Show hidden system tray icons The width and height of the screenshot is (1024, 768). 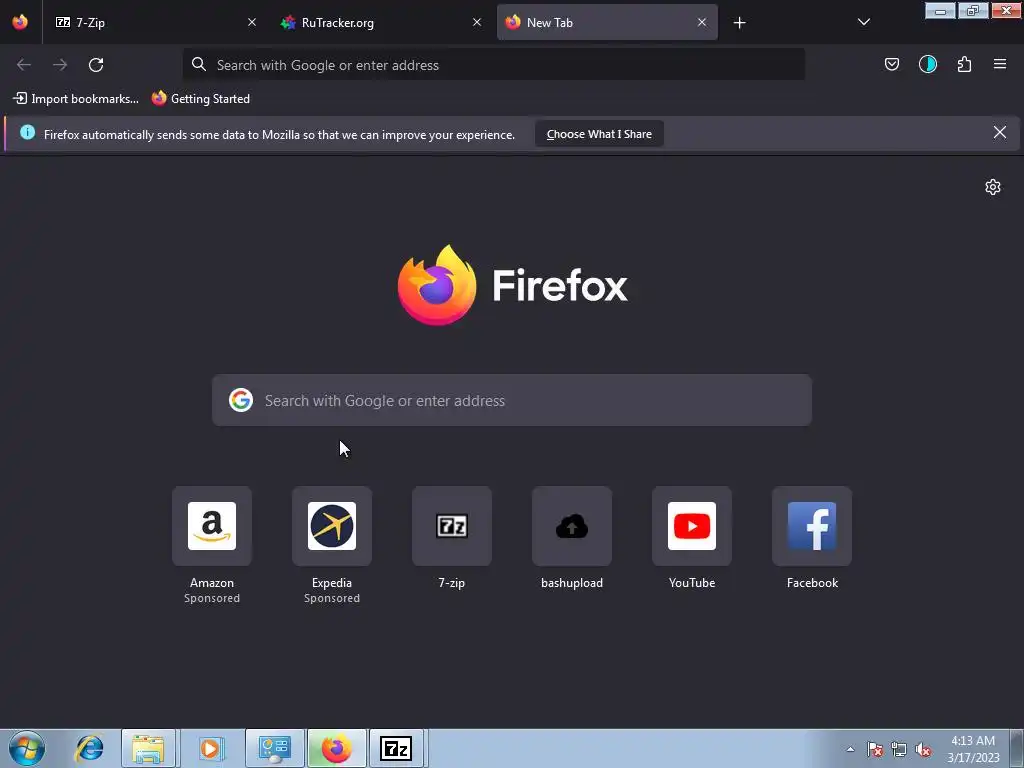[x=850, y=749]
